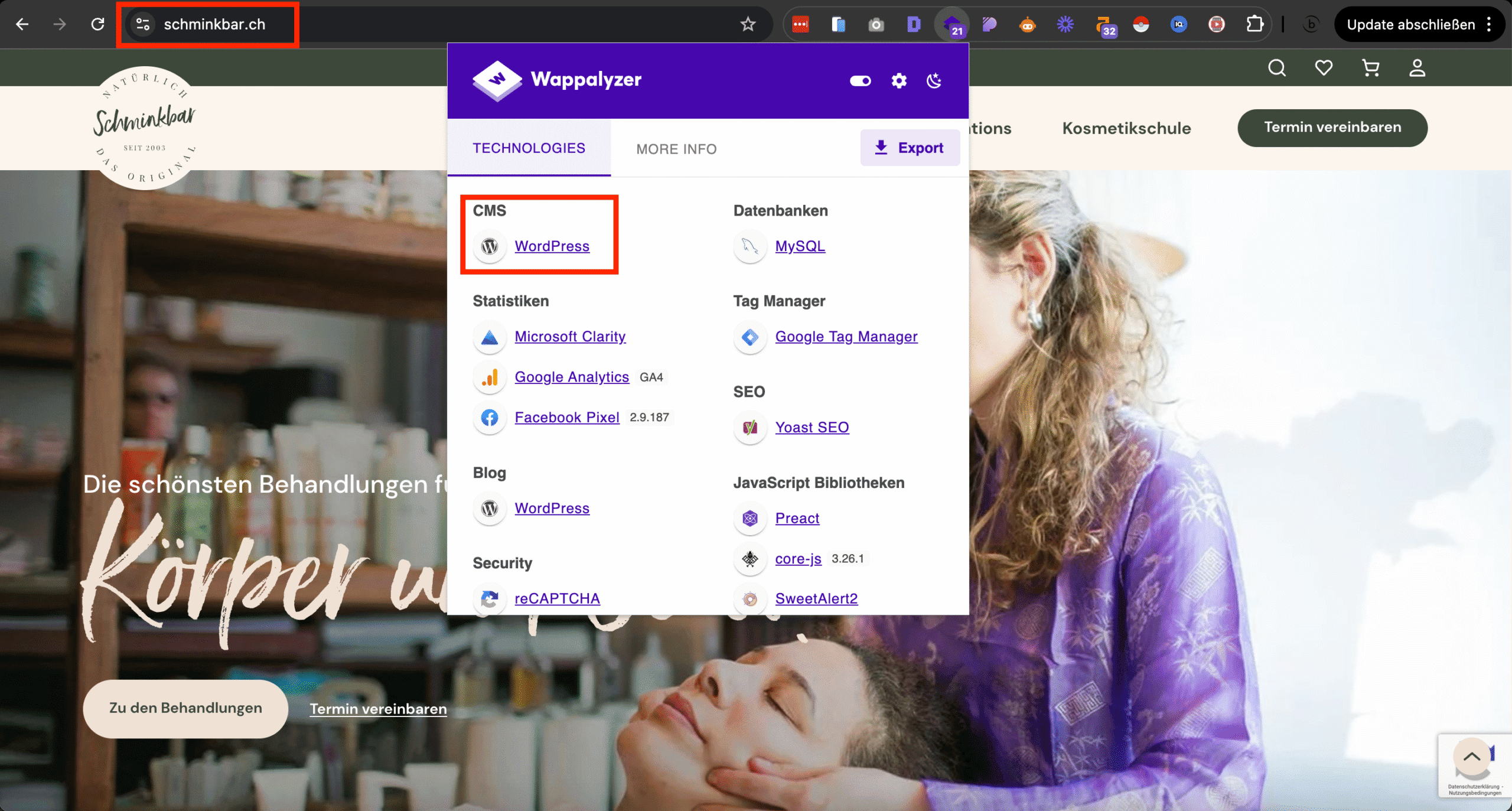1512x811 pixels.
Task: Click the Microsoft Clarity icon
Action: (489, 337)
